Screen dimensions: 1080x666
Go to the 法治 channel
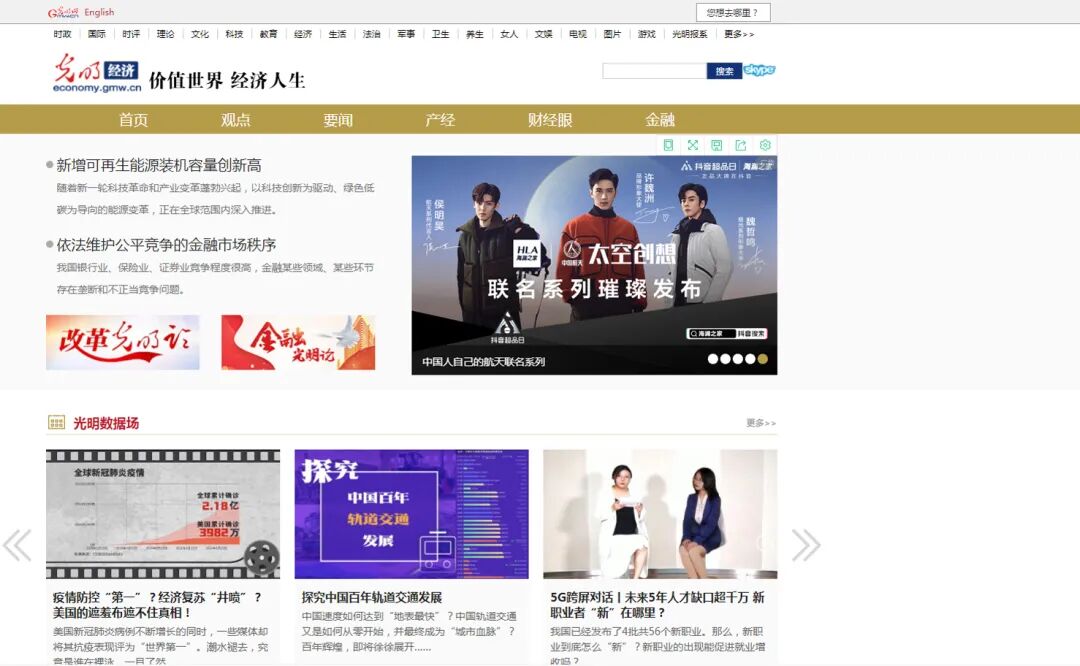point(372,34)
